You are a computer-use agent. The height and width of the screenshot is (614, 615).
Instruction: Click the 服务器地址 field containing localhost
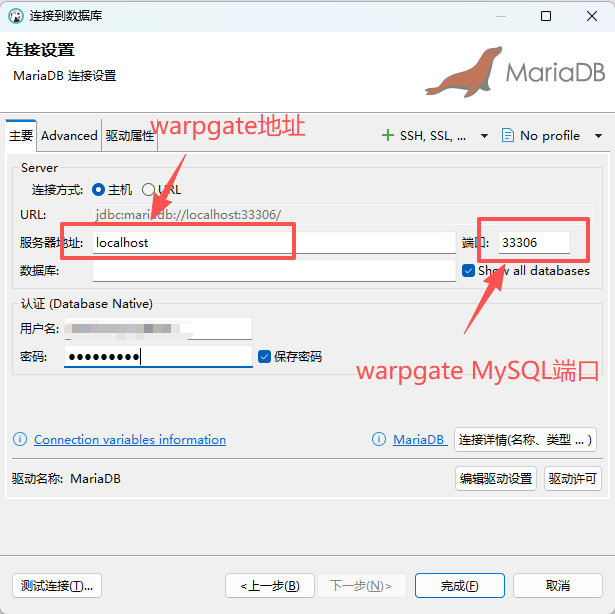click(274, 242)
